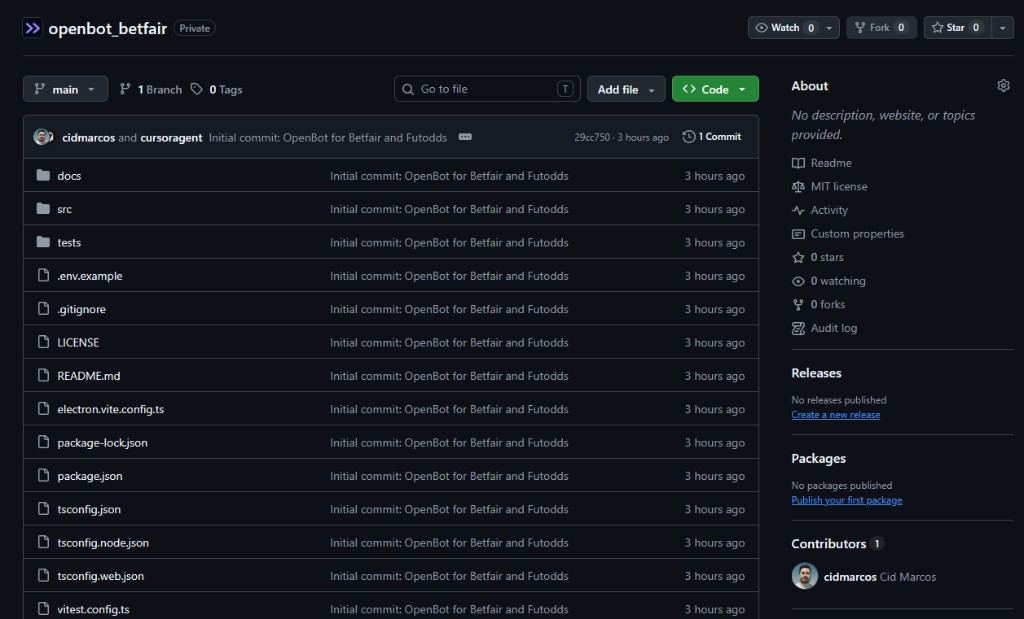Click the file icon next to .env.example
The width and height of the screenshot is (1024, 619).
(x=43, y=275)
